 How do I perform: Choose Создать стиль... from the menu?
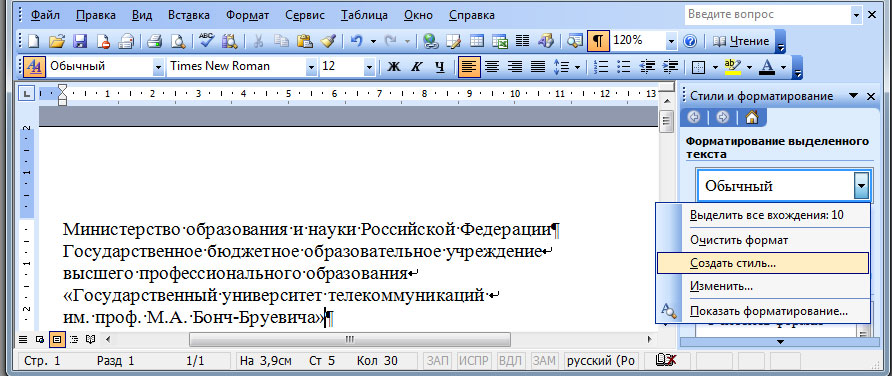[x=762, y=263]
